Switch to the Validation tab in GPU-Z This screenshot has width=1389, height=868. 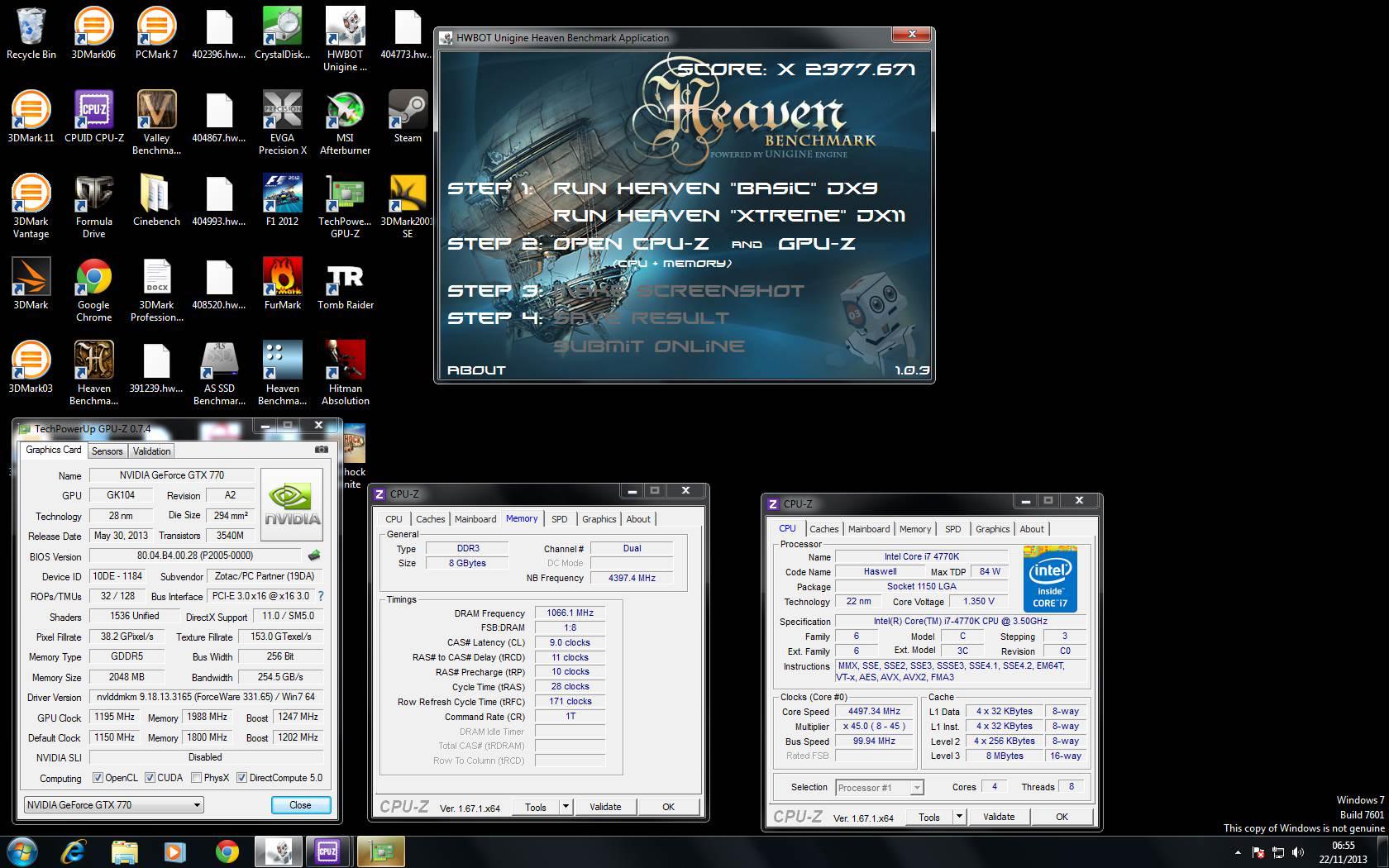tap(151, 451)
